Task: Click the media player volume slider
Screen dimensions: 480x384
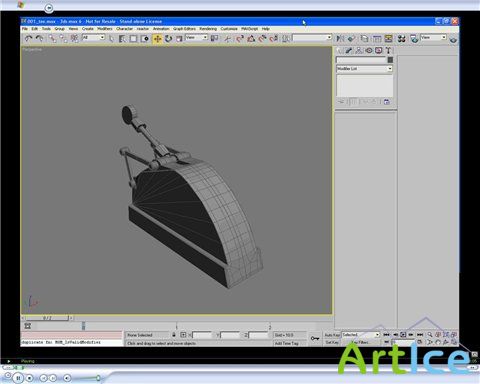Action: click(87, 378)
